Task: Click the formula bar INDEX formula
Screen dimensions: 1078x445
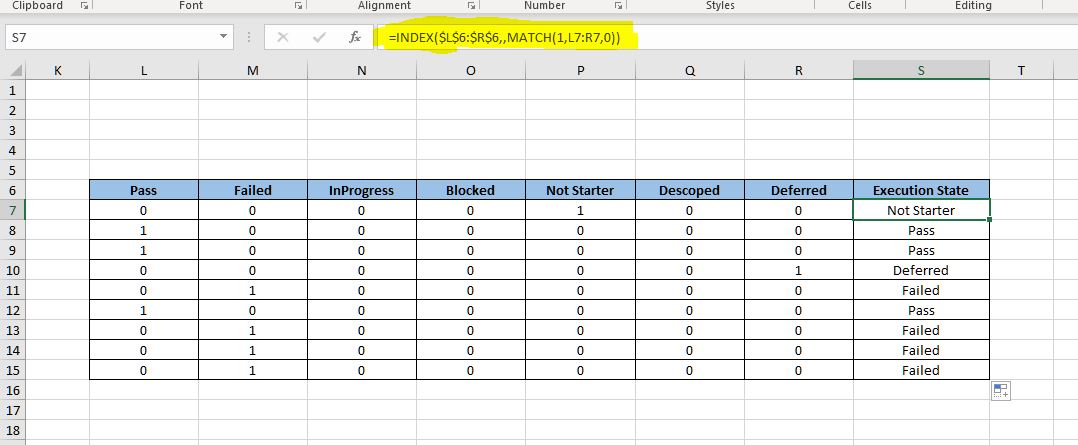Action: pyautogui.click(x=505, y=38)
